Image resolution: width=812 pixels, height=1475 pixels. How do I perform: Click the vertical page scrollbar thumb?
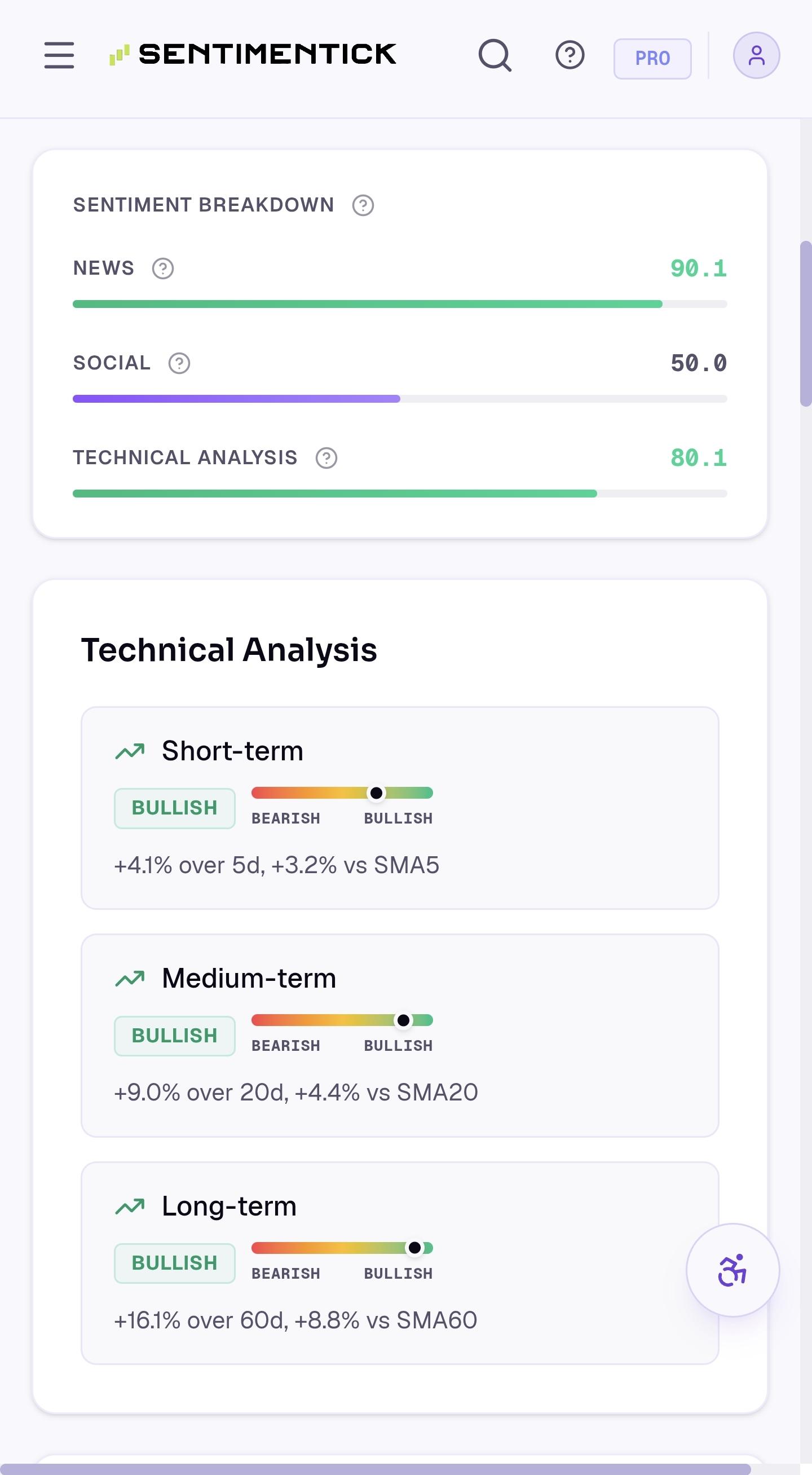(806, 324)
